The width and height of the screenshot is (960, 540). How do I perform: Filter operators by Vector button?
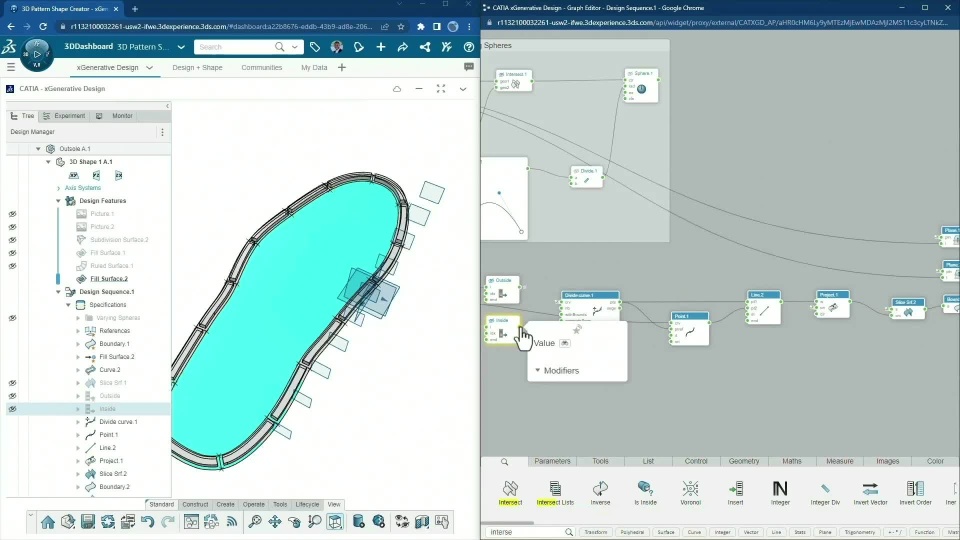coord(751,532)
